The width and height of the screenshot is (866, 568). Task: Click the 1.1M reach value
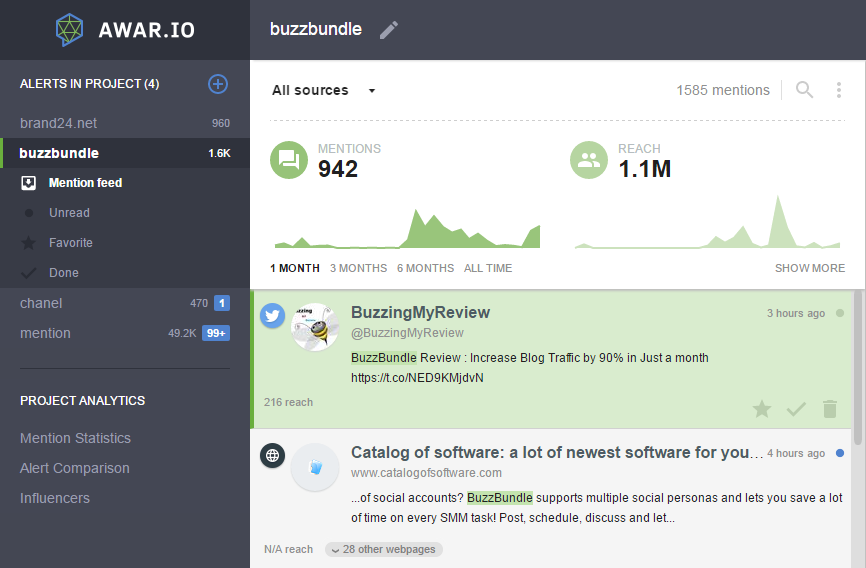click(645, 169)
